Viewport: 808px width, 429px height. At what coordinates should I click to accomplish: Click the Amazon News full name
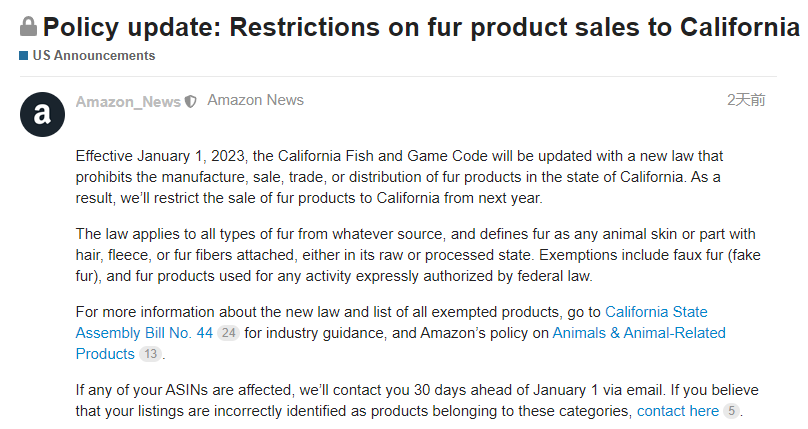click(x=255, y=100)
